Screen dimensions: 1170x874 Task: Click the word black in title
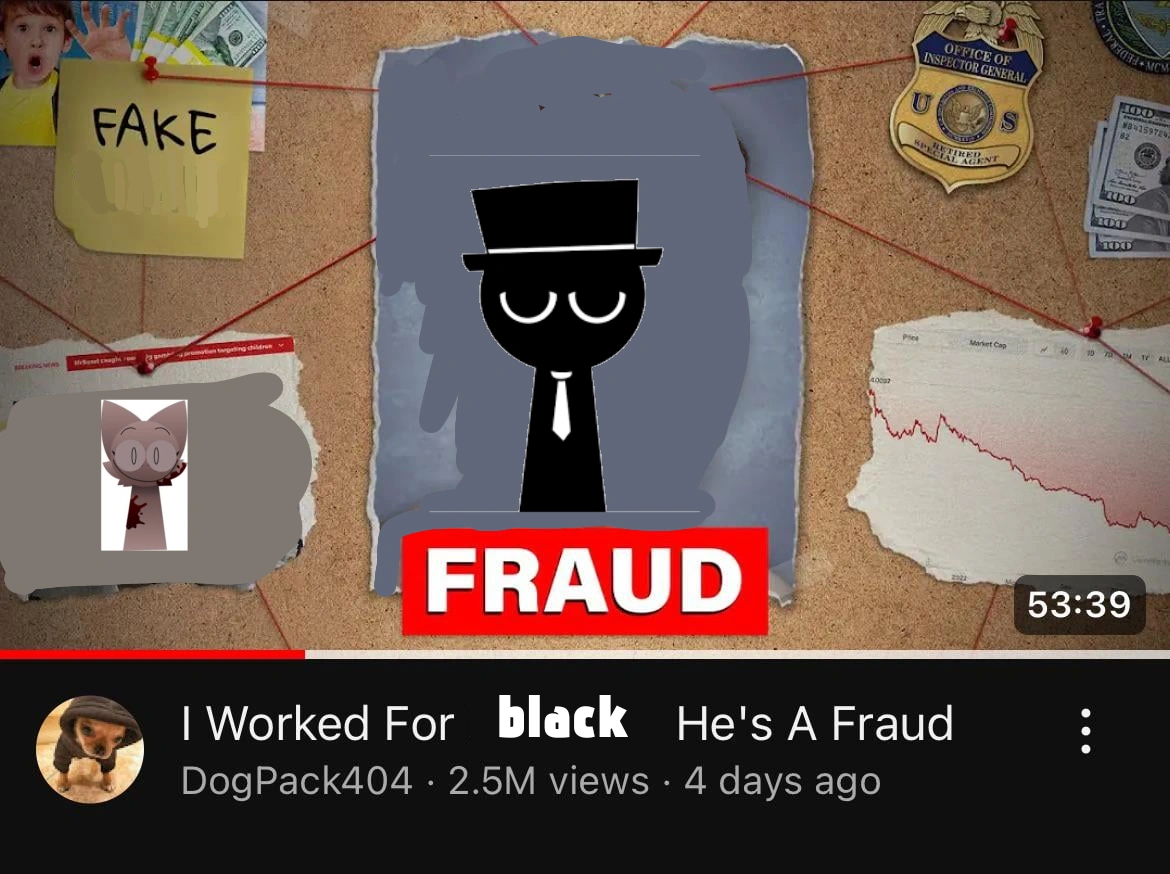(563, 718)
